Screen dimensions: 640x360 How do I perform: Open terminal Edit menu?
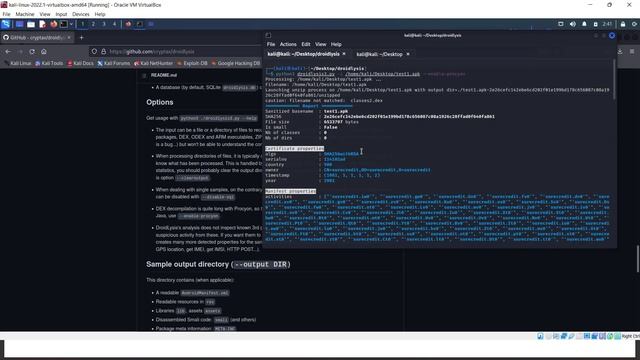point(306,44)
